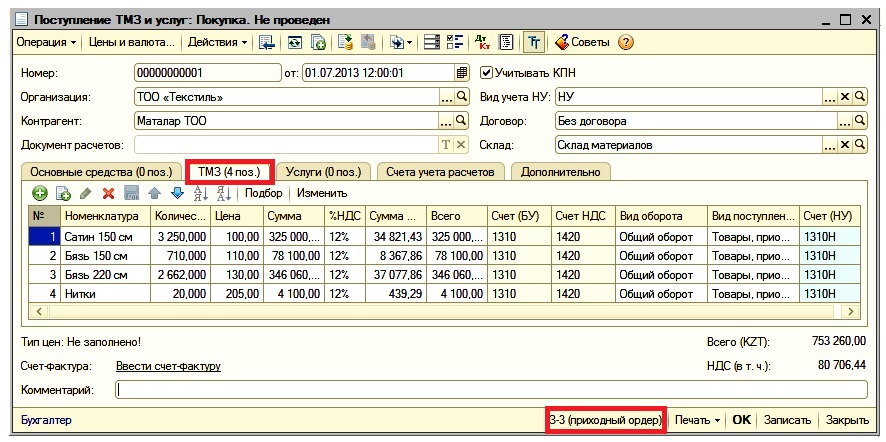Open the calendar picker beside date field
The height and width of the screenshot is (442, 886).
461,73
